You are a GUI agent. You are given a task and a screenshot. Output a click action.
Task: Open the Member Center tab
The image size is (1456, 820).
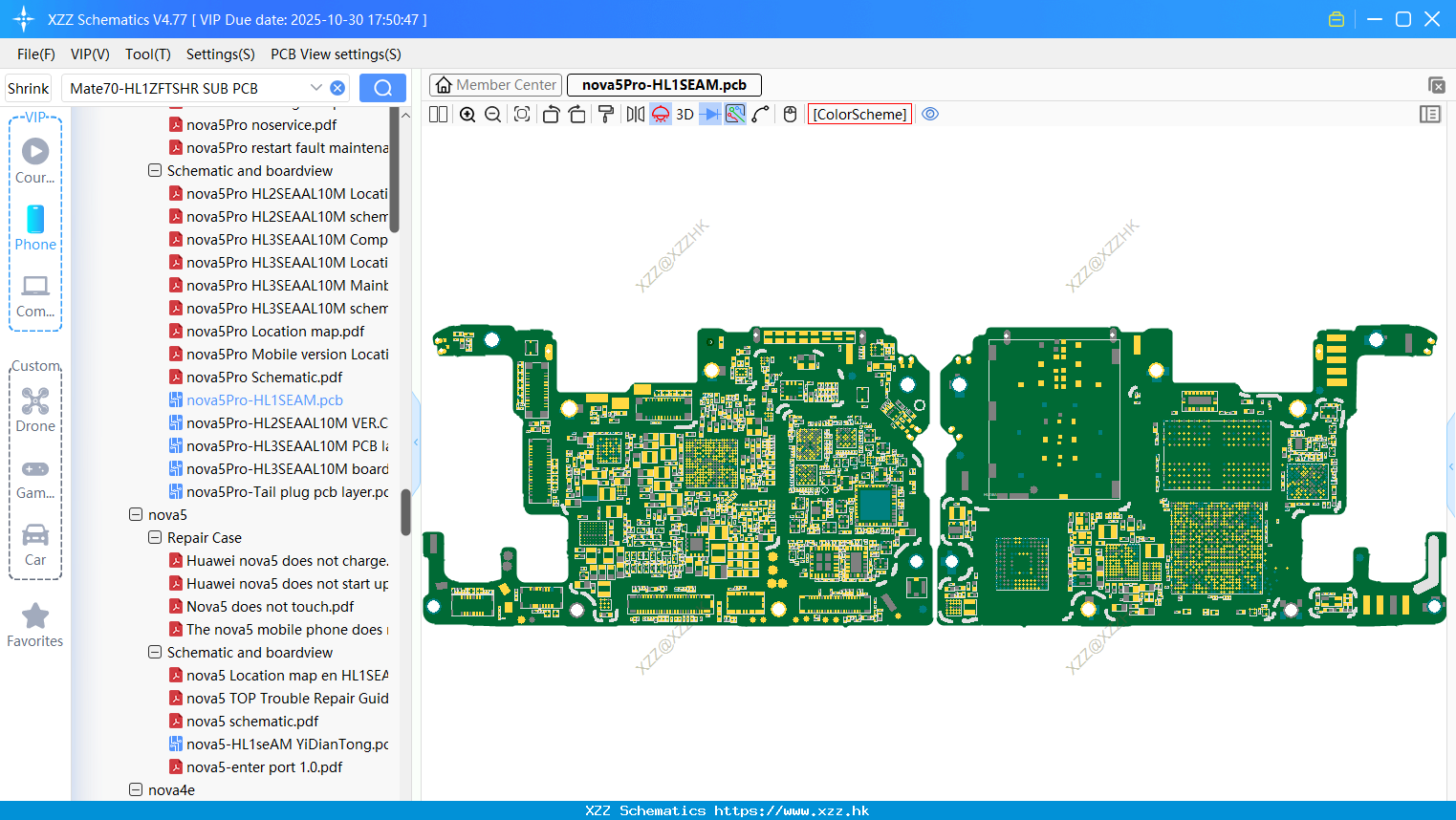495,85
